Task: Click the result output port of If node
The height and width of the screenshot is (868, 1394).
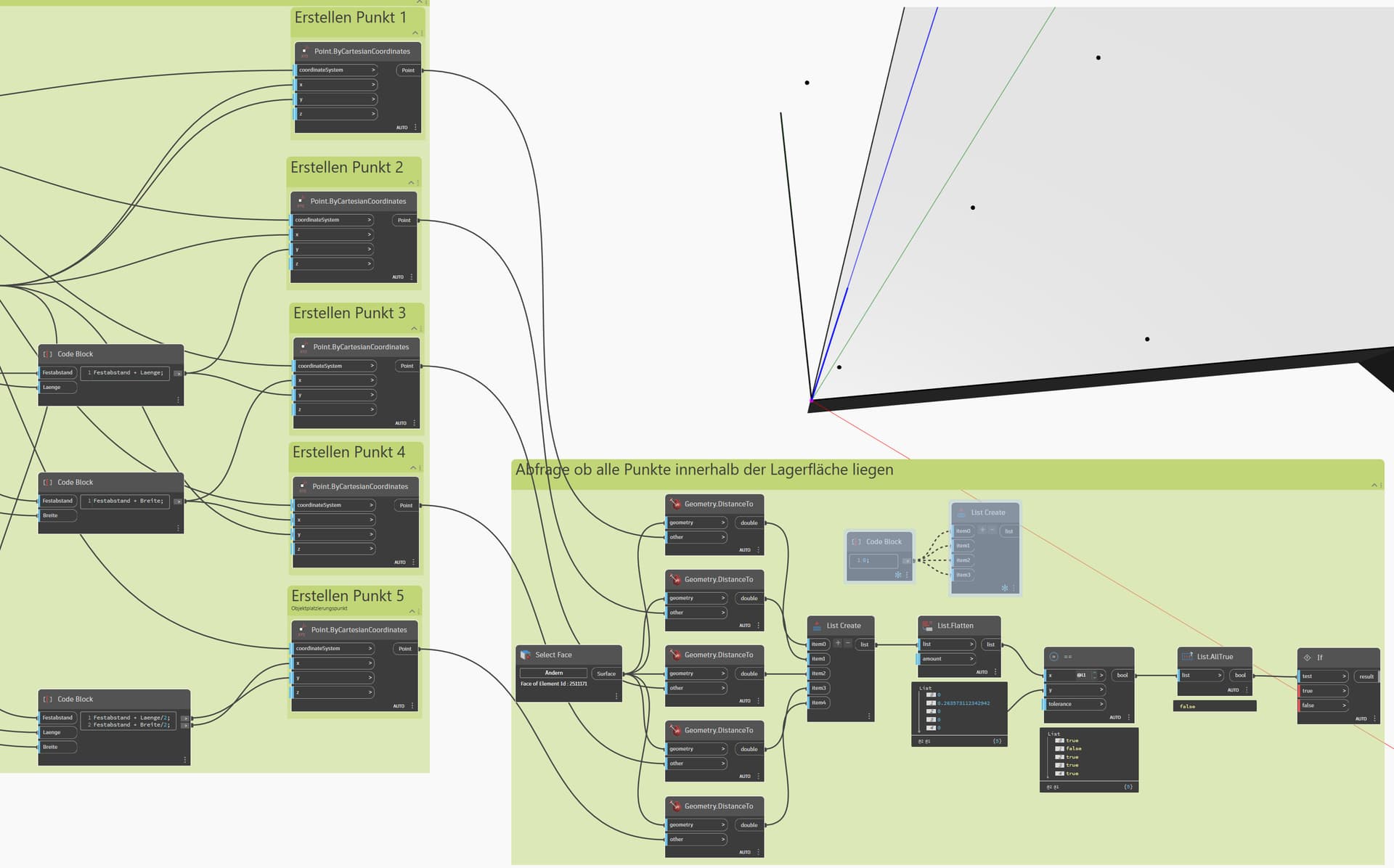Action: 1366,676
